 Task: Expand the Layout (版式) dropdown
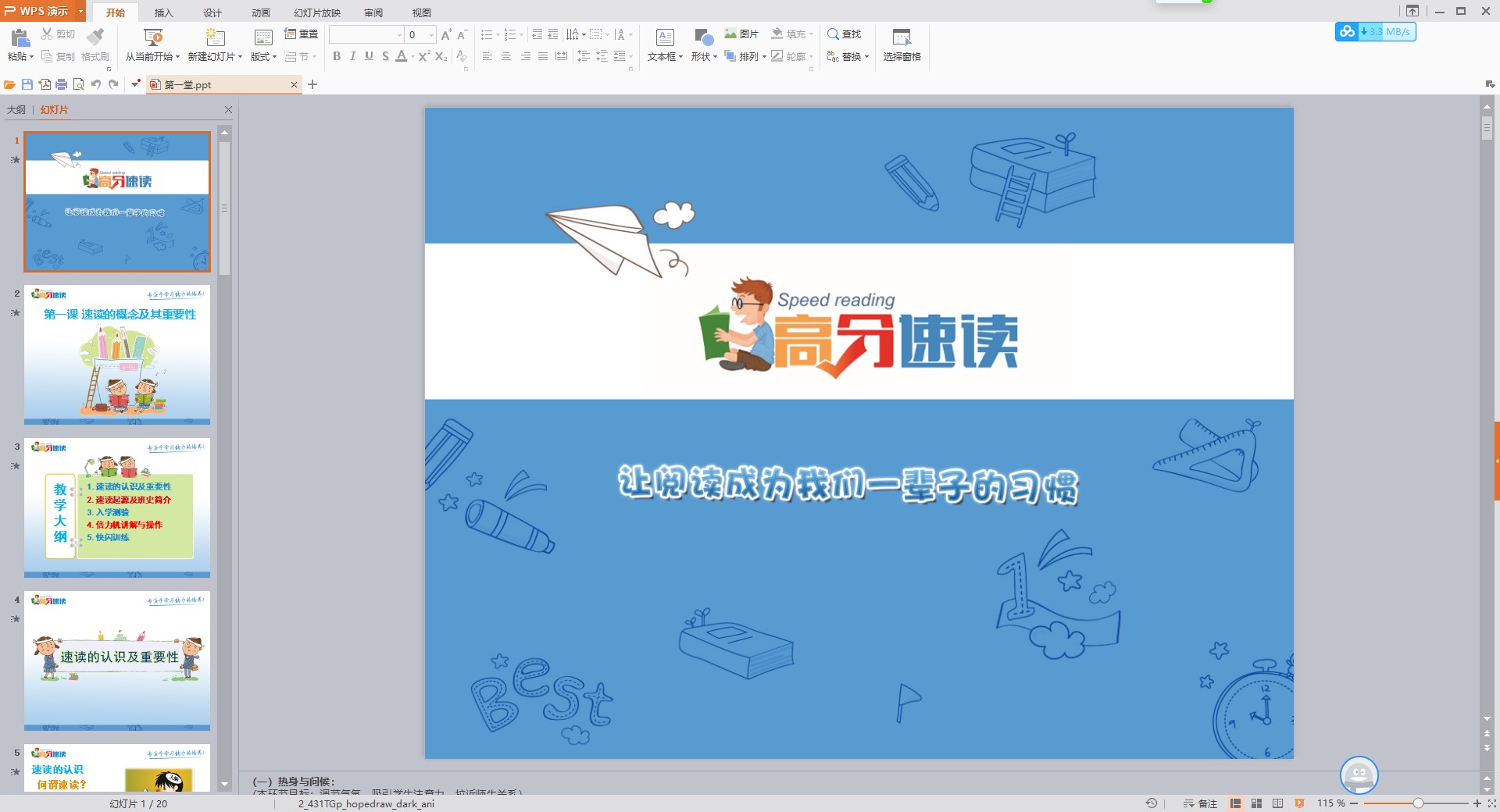pyautogui.click(x=274, y=57)
